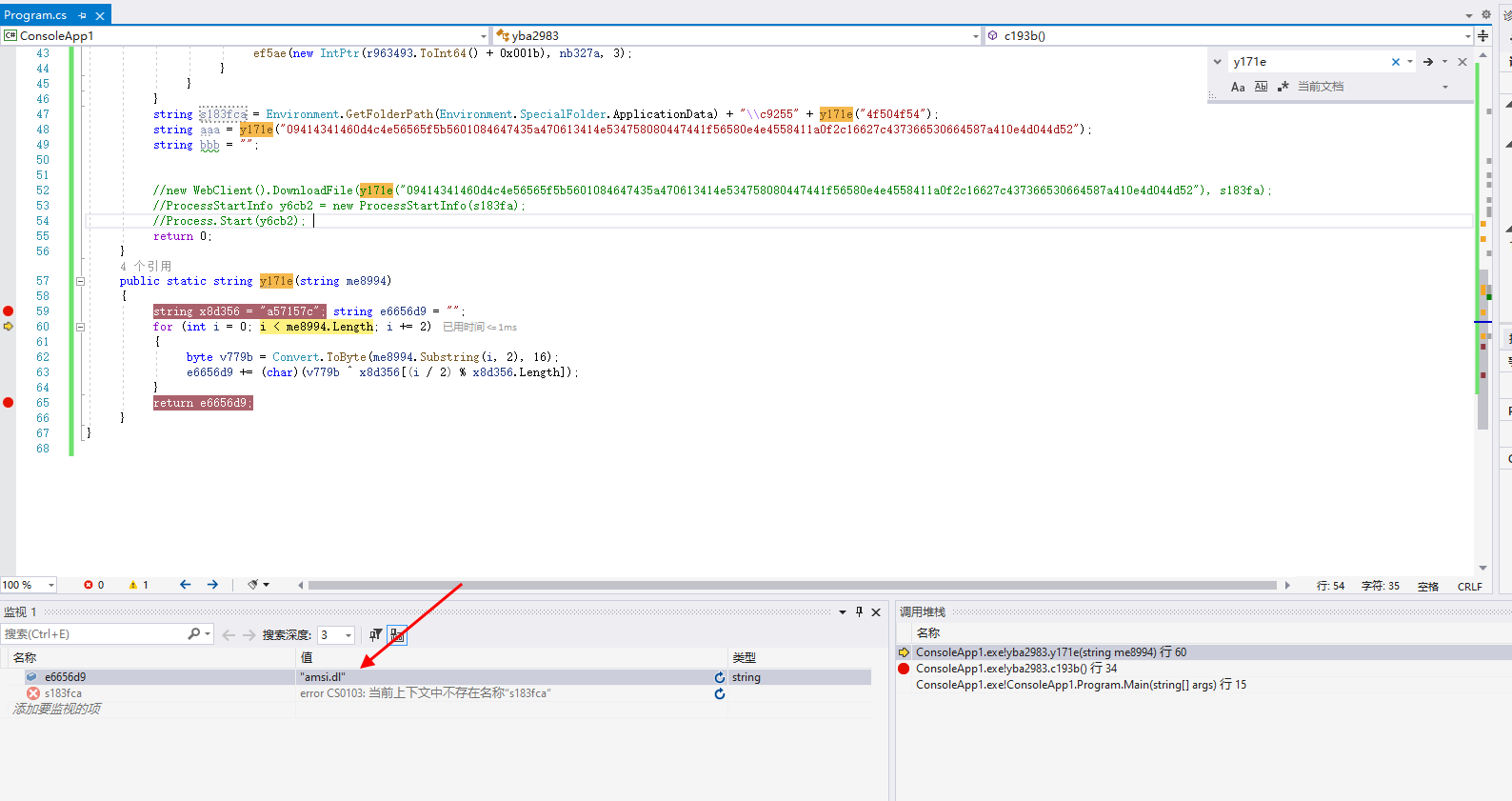Close the Program.cs tab
Image resolution: width=1512 pixels, height=801 pixels.
(x=100, y=15)
